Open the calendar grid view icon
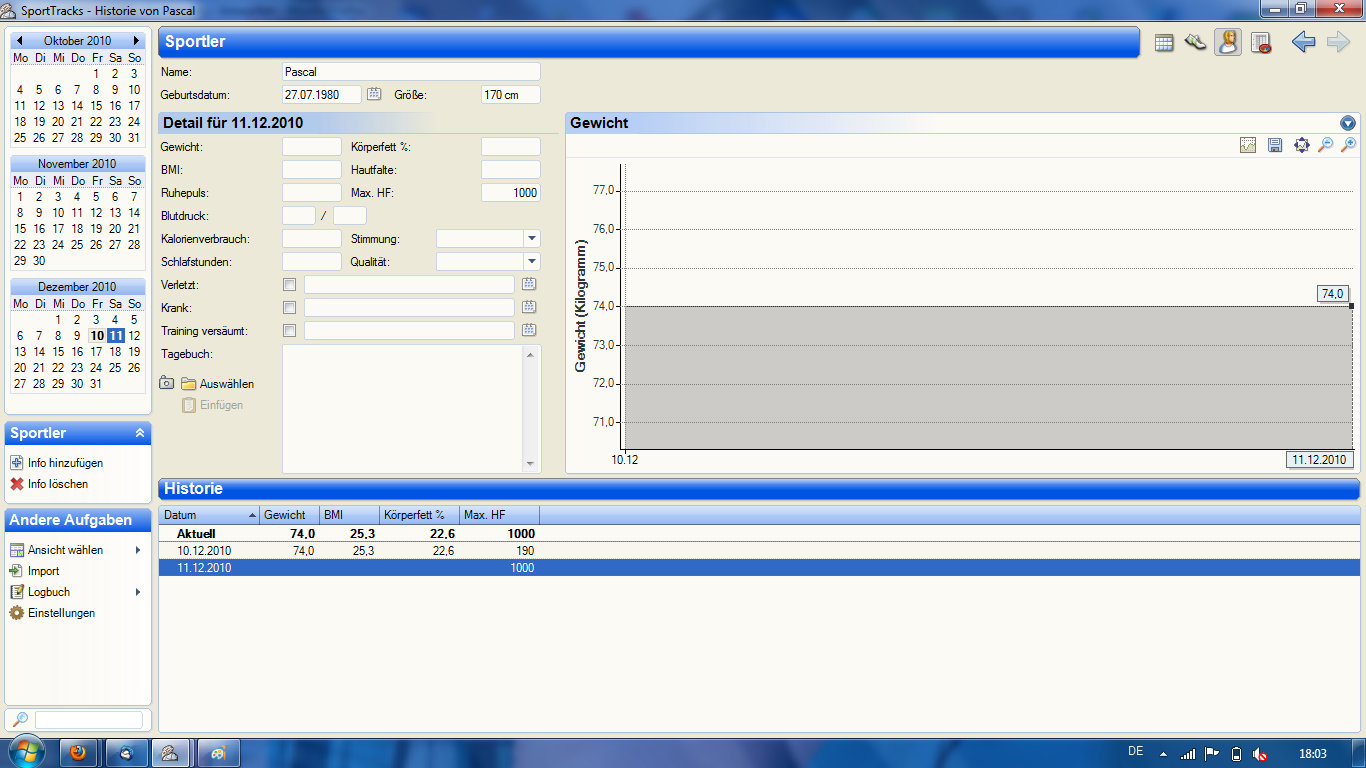The height and width of the screenshot is (768, 1366). pos(1164,43)
